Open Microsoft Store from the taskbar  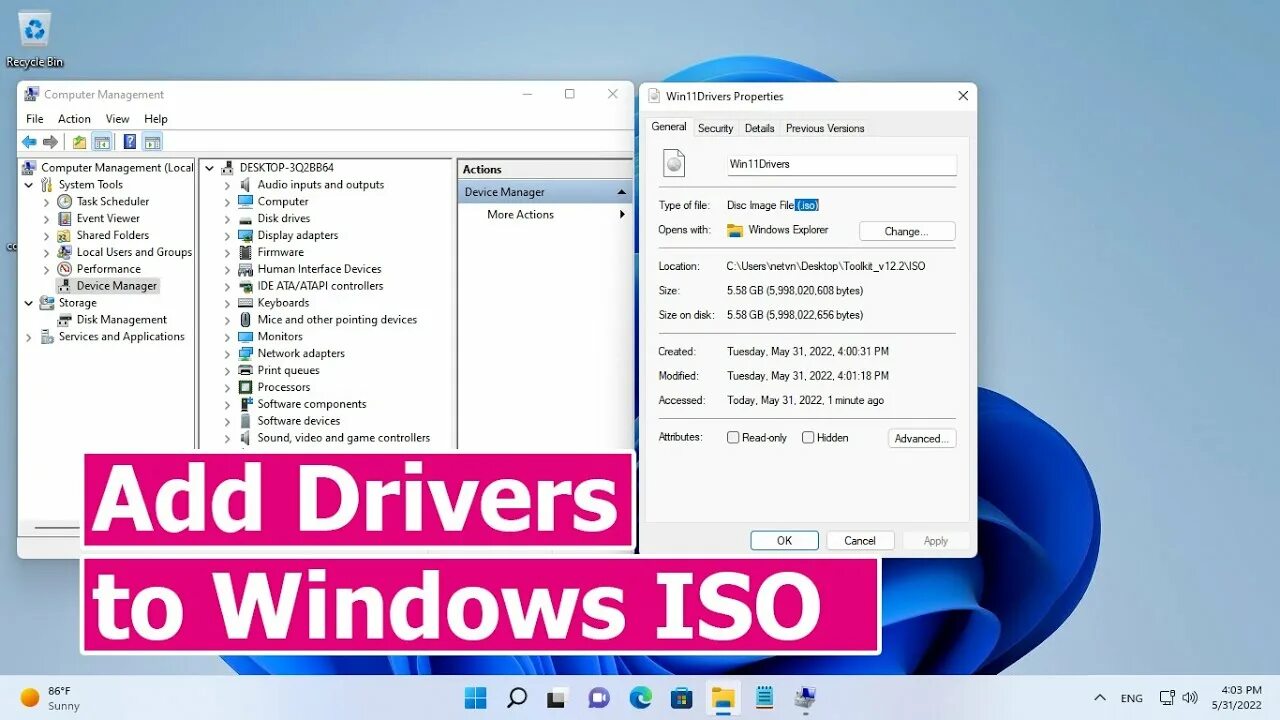click(x=682, y=697)
